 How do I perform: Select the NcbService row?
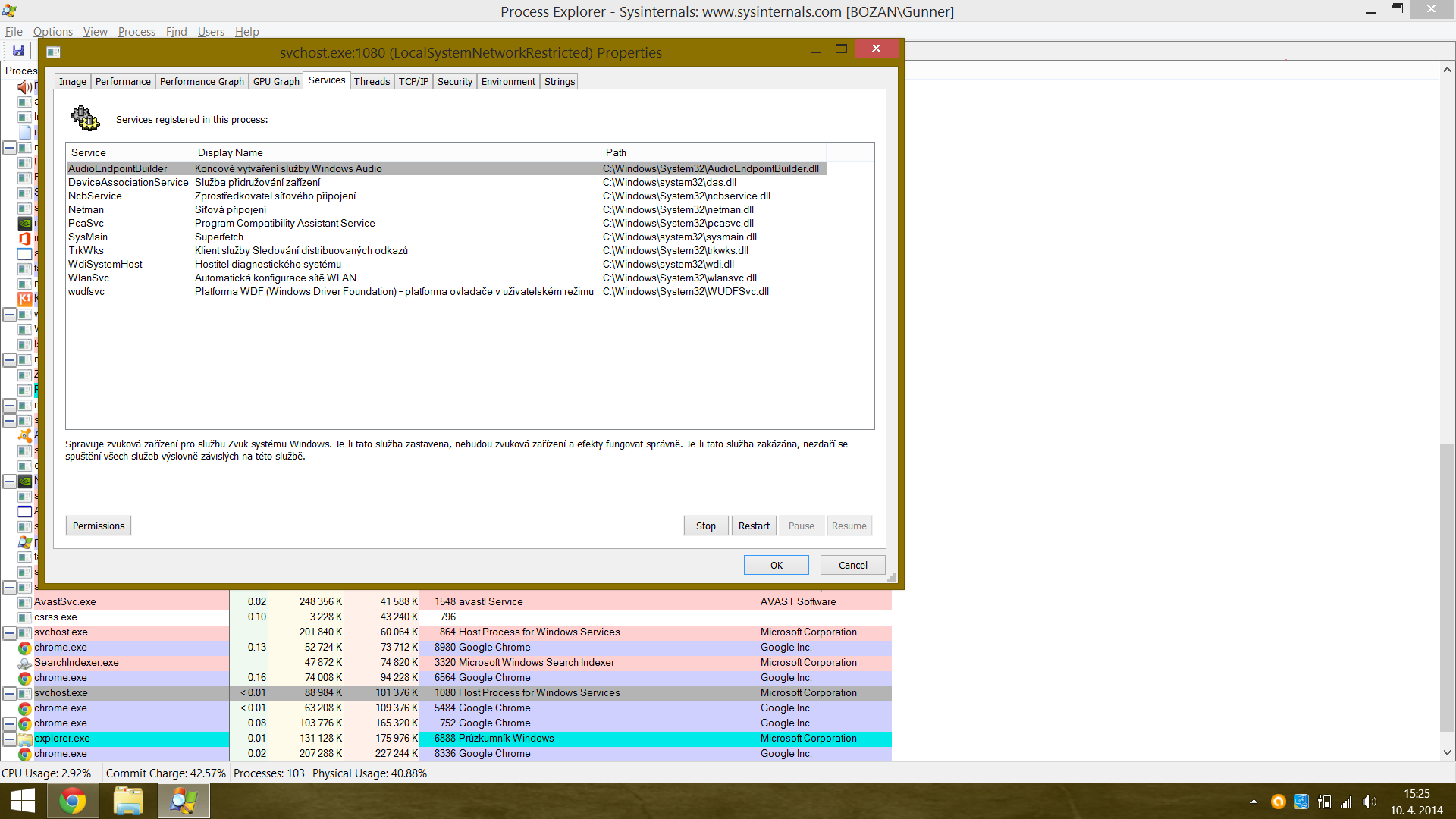(x=446, y=196)
